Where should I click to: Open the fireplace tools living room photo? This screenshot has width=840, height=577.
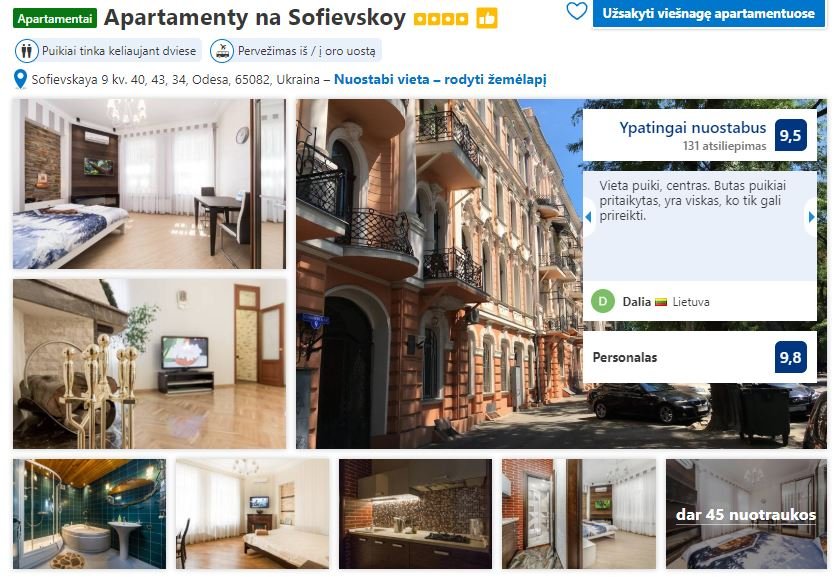[x=149, y=364]
